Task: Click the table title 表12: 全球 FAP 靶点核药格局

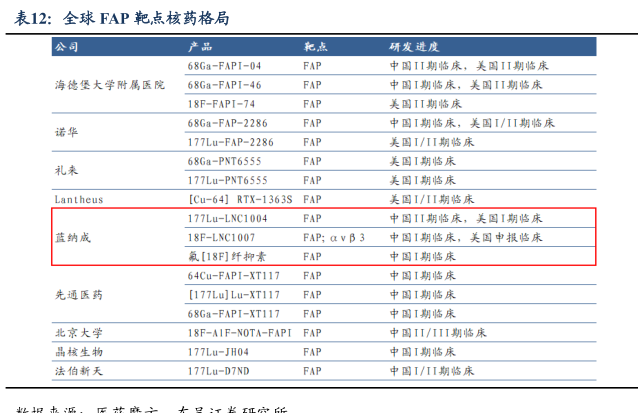Action: pyautogui.click(x=122, y=18)
